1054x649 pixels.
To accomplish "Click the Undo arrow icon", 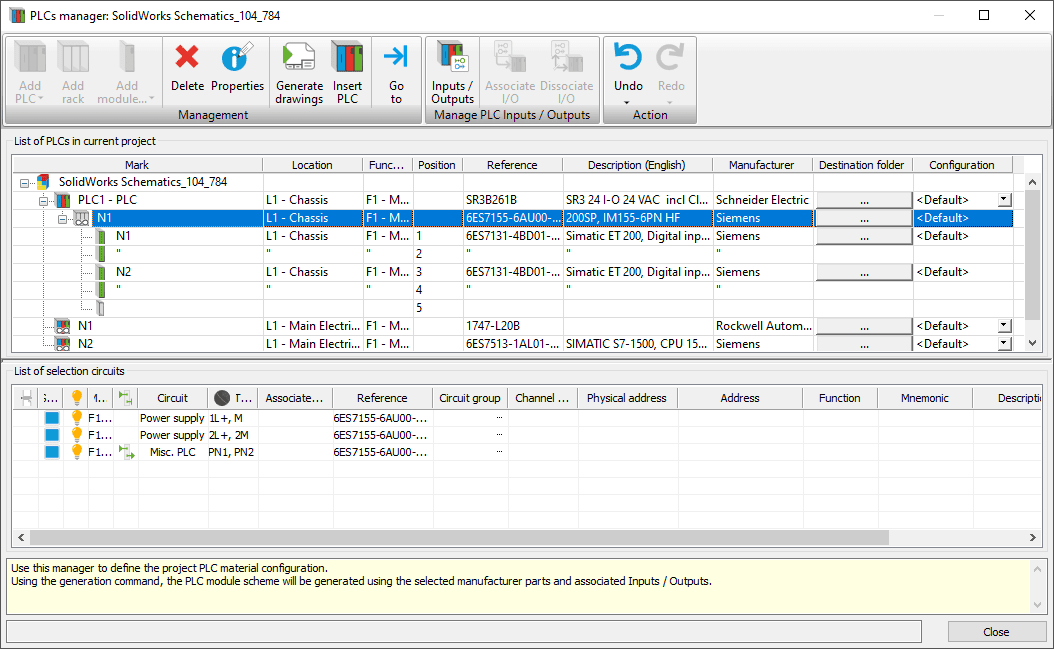I will (628, 57).
